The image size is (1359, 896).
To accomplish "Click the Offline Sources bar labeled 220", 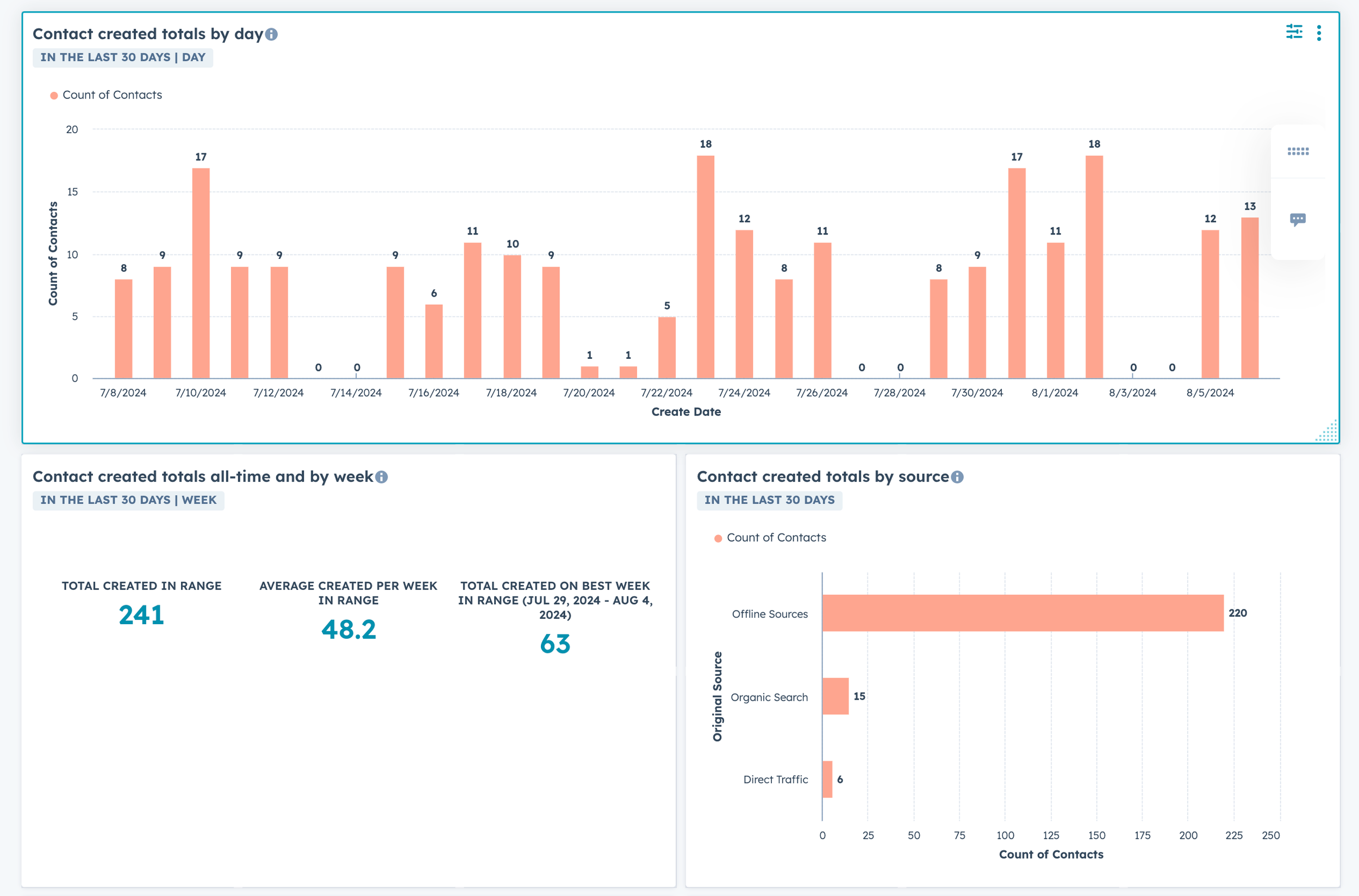I will coord(1023,613).
